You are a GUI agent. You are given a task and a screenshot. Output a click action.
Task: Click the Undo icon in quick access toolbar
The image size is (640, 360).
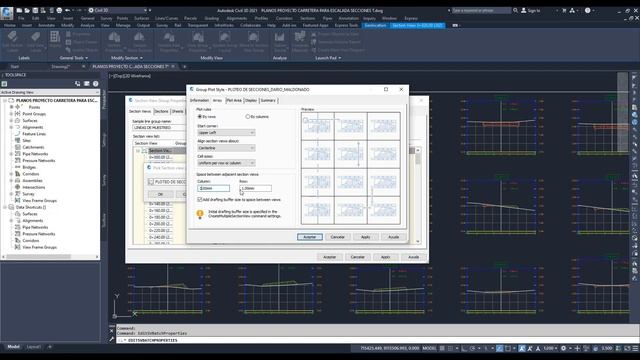pos(67,10)
